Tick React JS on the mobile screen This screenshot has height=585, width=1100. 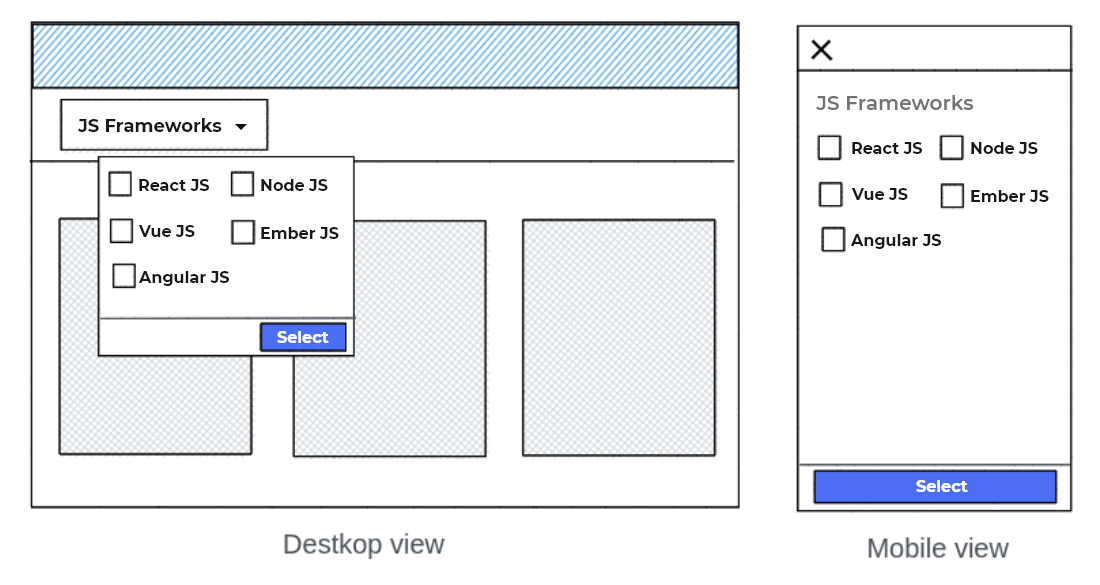[829, 147]
